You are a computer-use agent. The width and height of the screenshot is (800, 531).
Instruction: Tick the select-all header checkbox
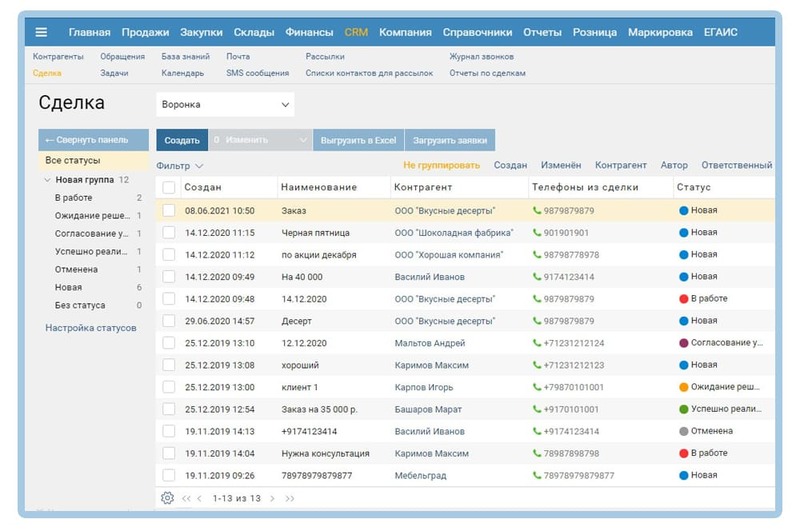coord(169,187)
